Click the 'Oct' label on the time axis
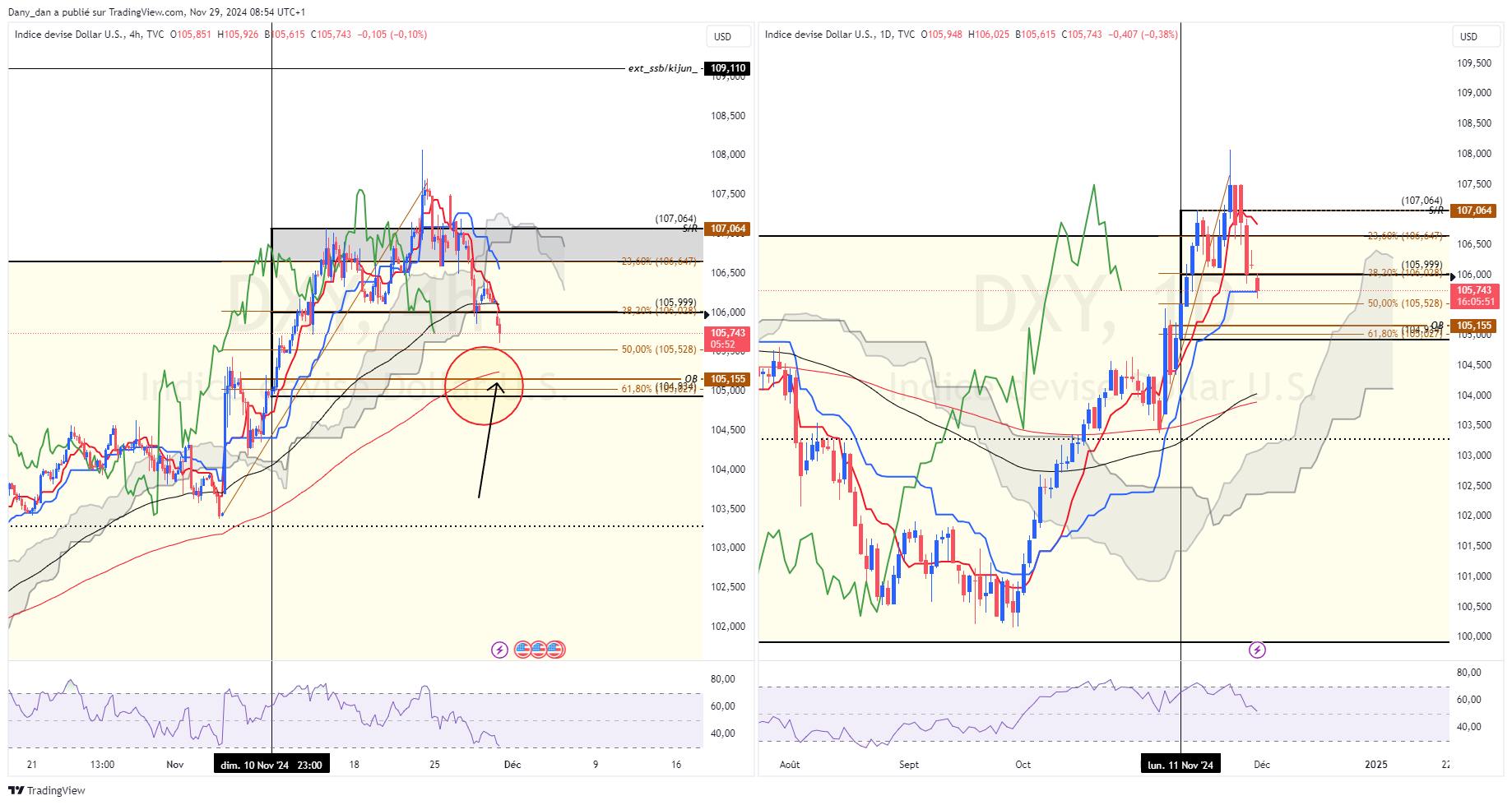The image size is (1512, 805). click(1023, 765)
